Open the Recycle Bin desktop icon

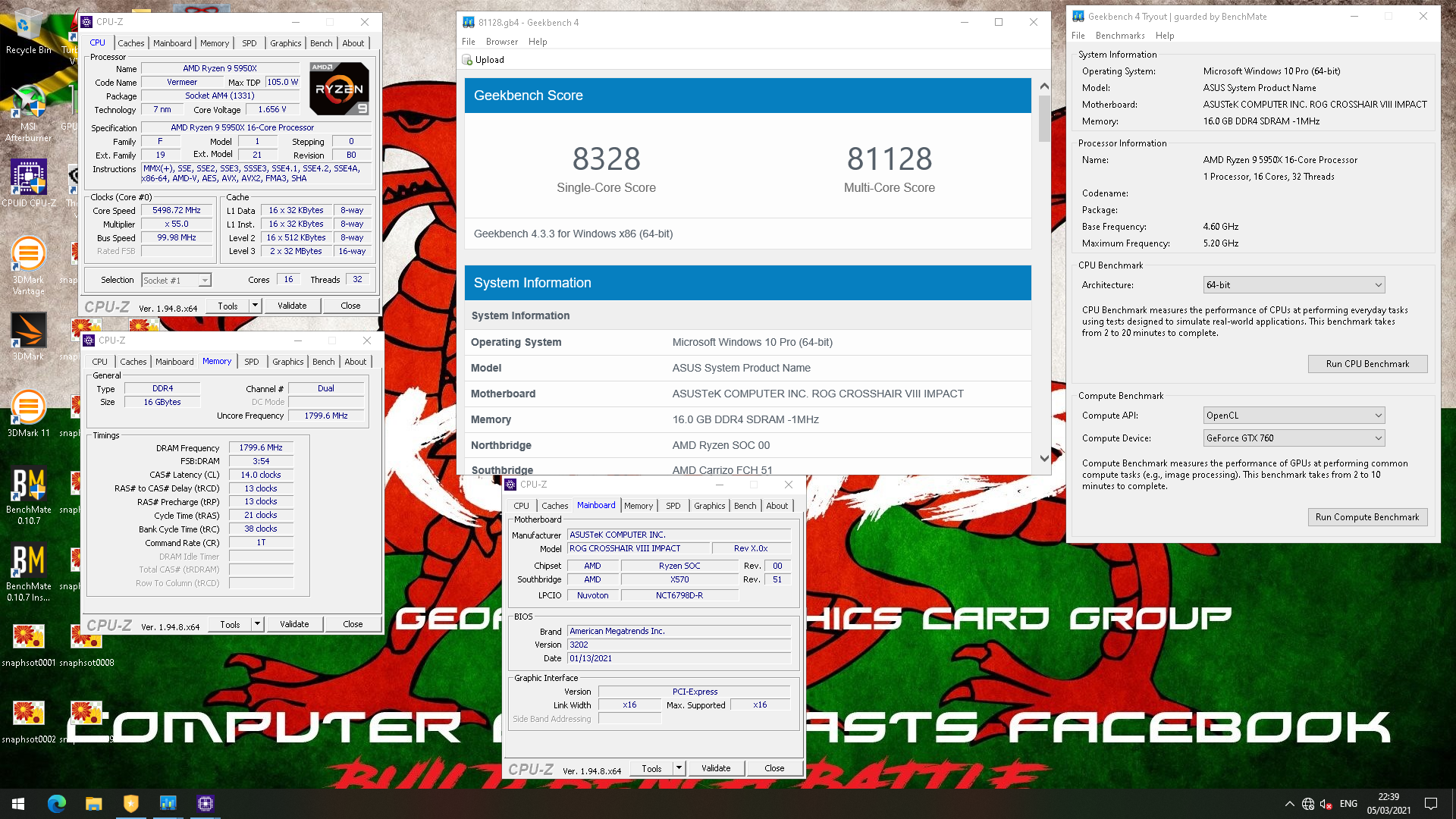(x=28, y=30)
